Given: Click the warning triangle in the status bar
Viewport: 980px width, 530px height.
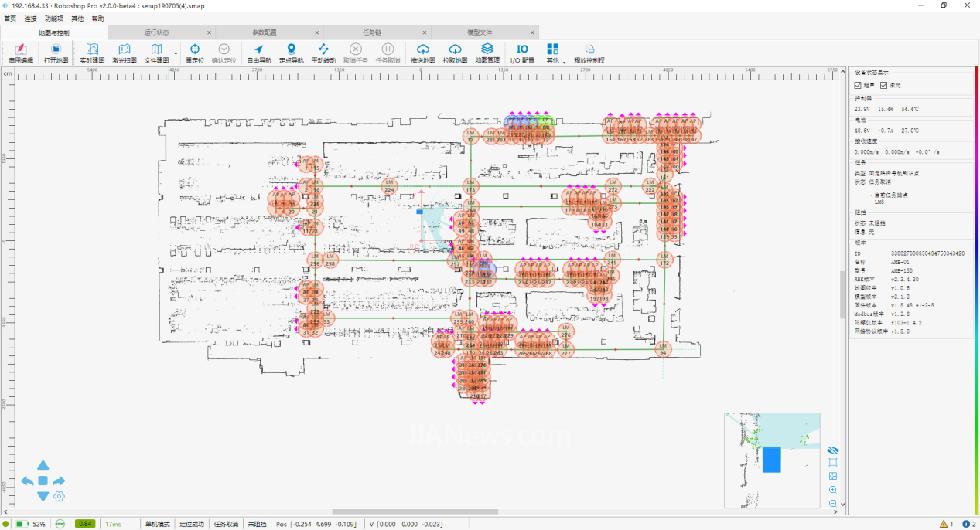Looking at the screenshot, I should click(943, 523).
